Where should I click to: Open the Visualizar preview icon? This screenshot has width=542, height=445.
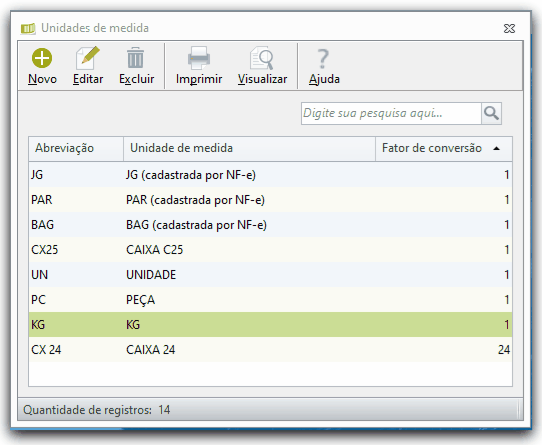click(x=262, y=58)
